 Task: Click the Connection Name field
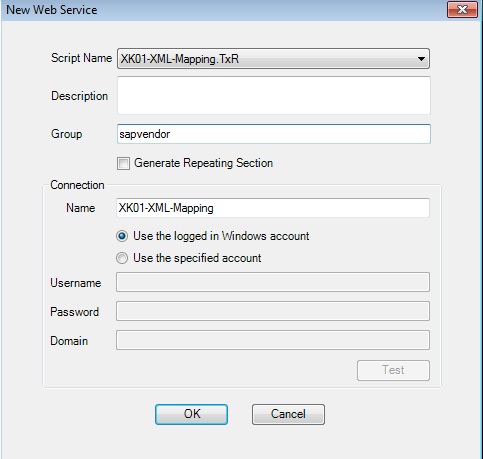[273, 208]
